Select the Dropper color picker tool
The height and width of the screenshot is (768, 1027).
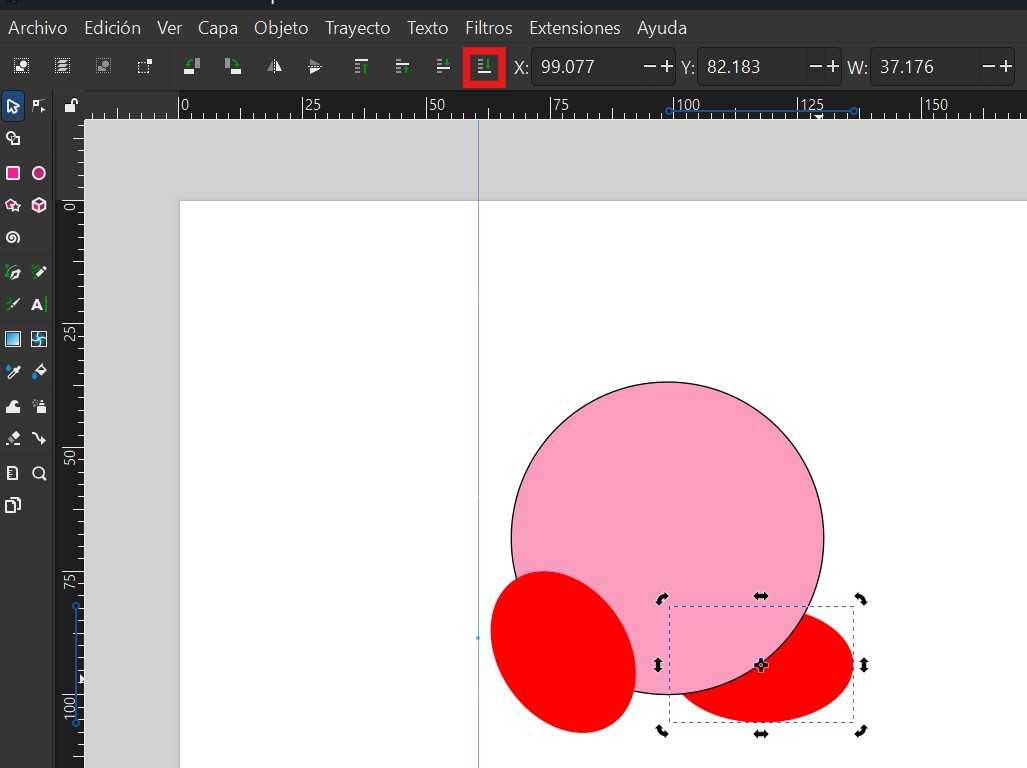pyautogui.click(x=13, y=372)
